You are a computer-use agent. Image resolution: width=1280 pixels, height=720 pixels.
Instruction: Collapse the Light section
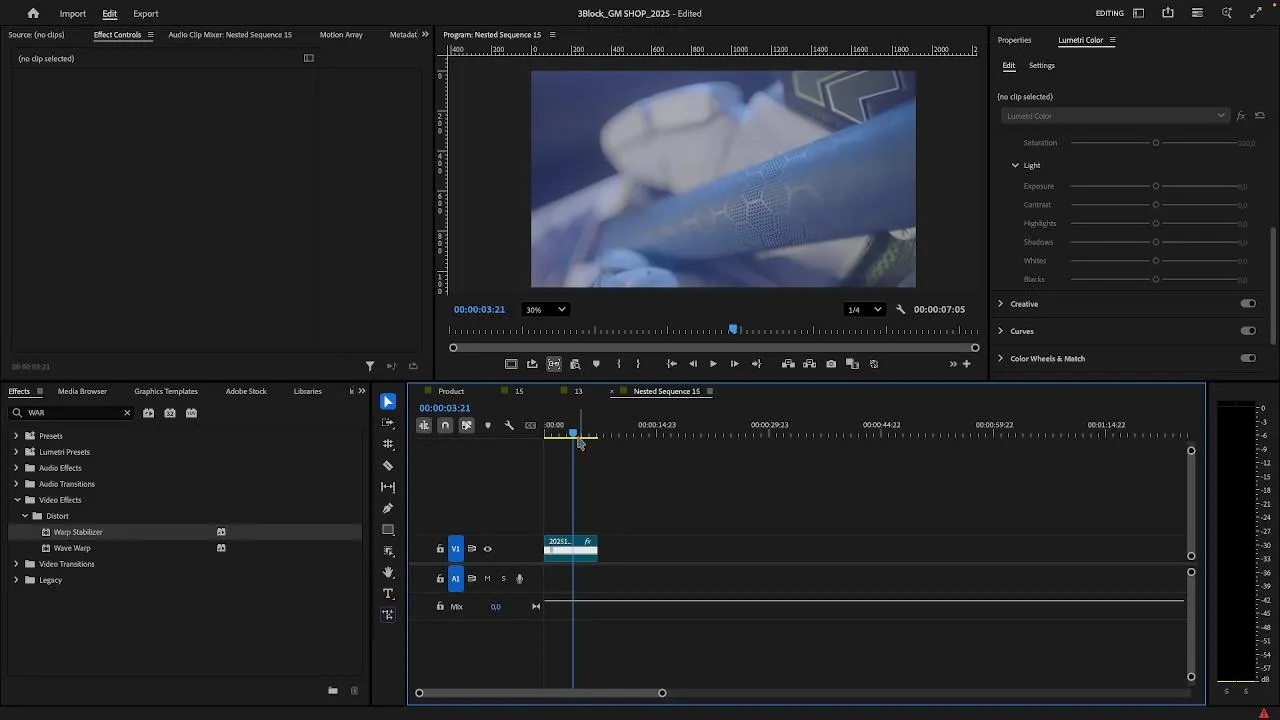coord(1015,165)
